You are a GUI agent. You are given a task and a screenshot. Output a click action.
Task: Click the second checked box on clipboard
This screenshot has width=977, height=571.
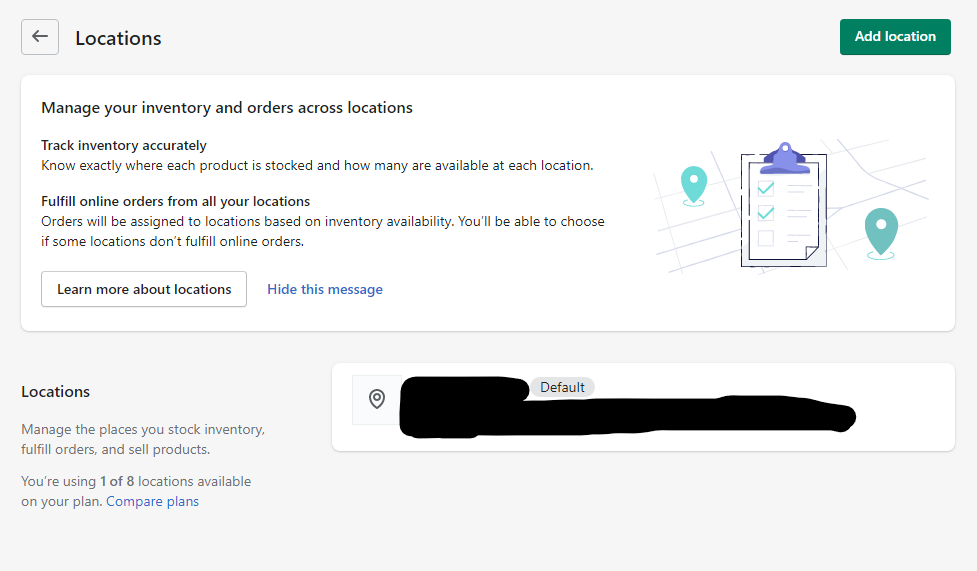[766, 213]
